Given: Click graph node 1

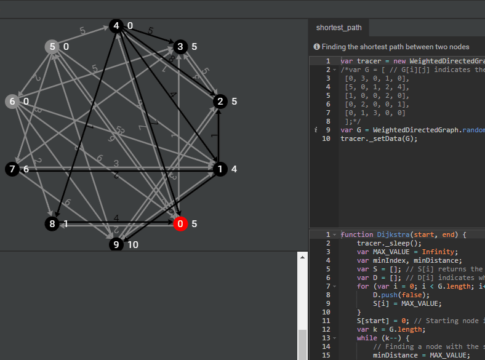Looking at the screenshot, I should point(220,169).
